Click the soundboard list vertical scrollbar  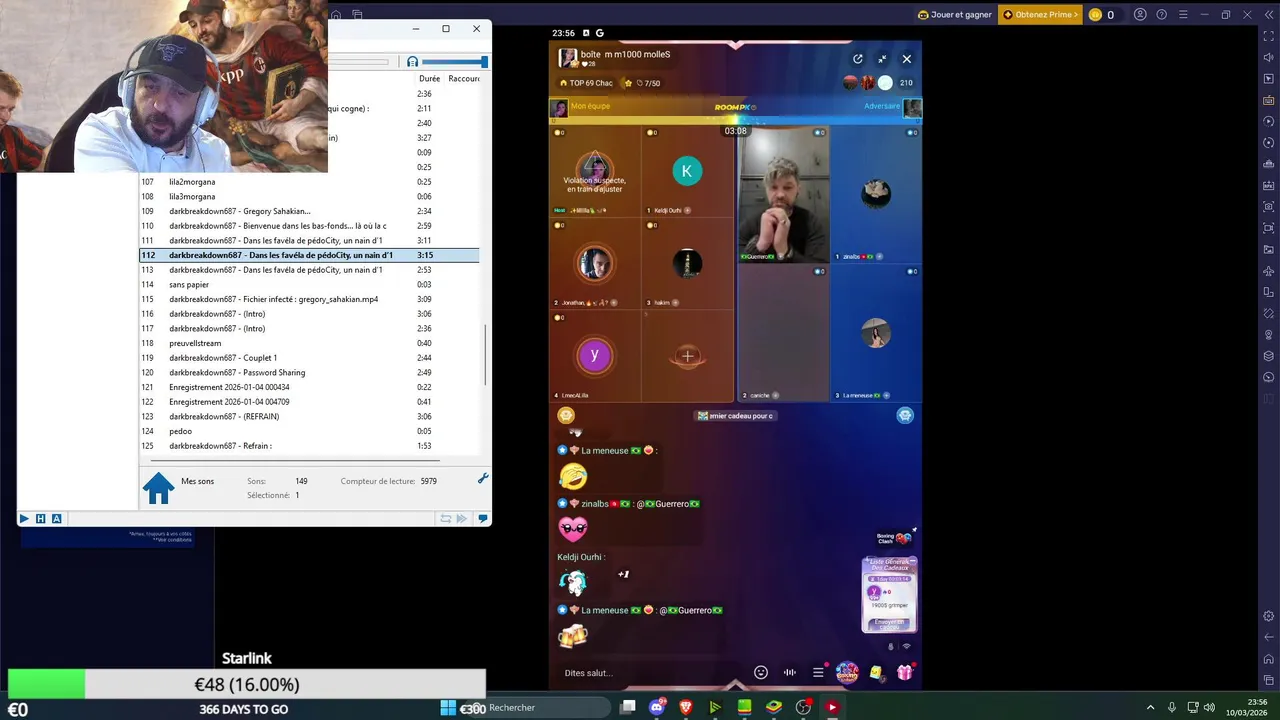pos(486,355)
